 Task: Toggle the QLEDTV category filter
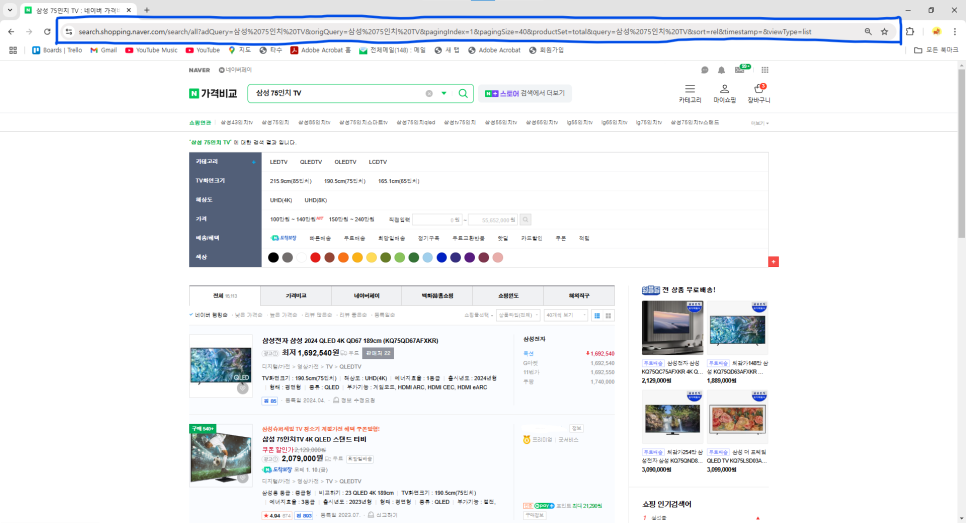310,162
